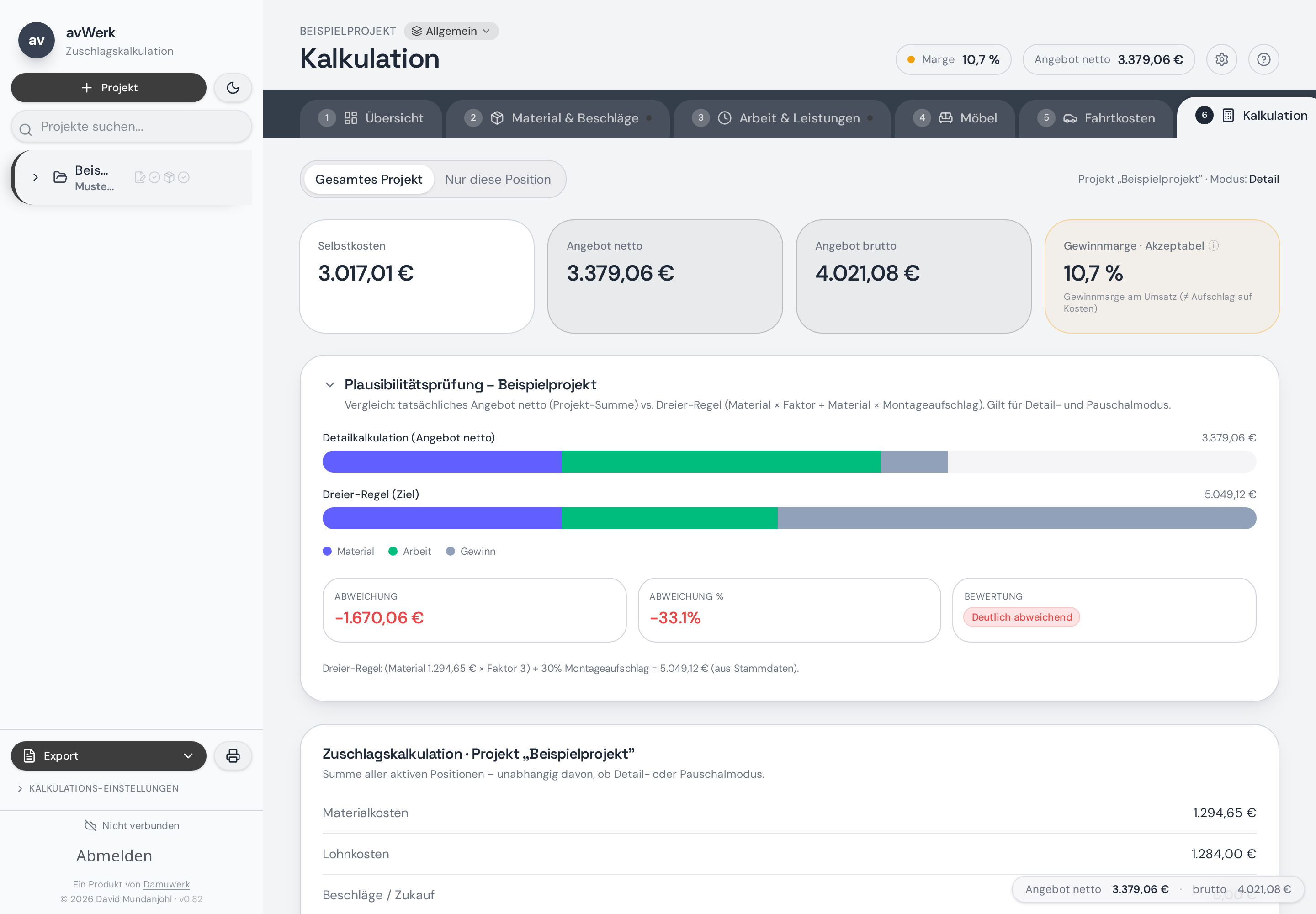Open the Material & Beschläge tab
1316x914 pixels.
click(x=558, y=118)
